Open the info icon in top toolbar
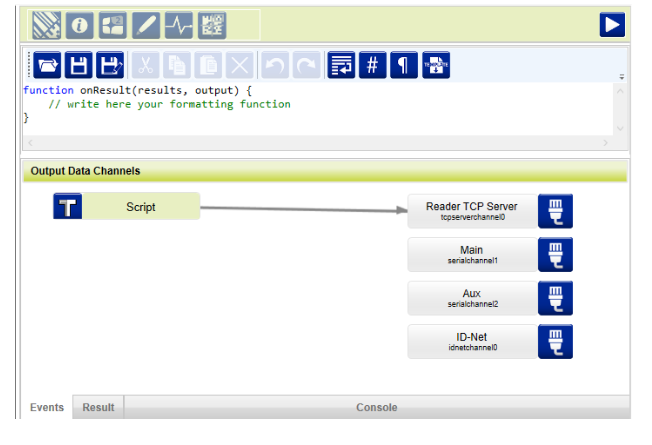This screenshot has width=652, height=445. tap(80, 24)
